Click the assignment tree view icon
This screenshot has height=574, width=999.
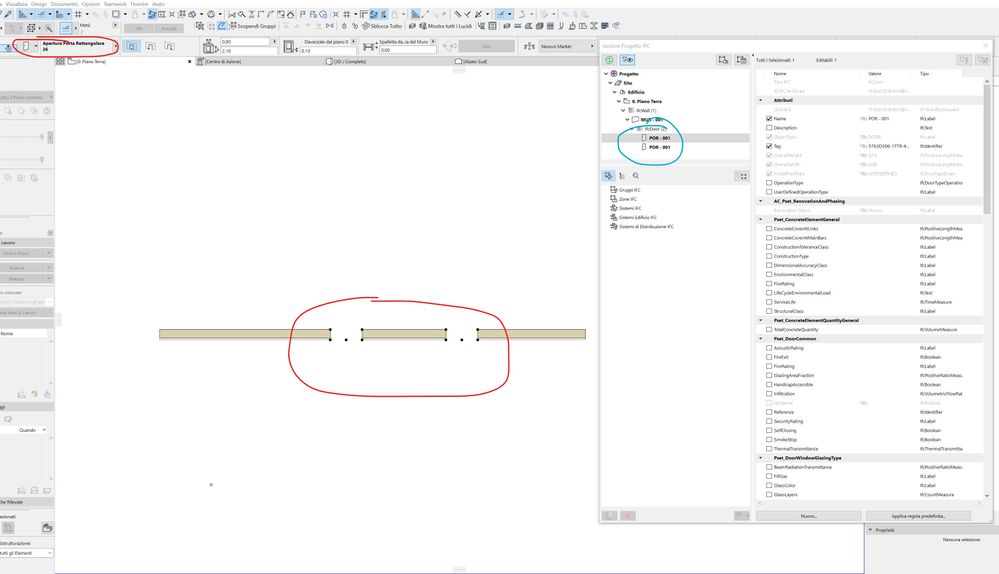click(x=622, y=176)
